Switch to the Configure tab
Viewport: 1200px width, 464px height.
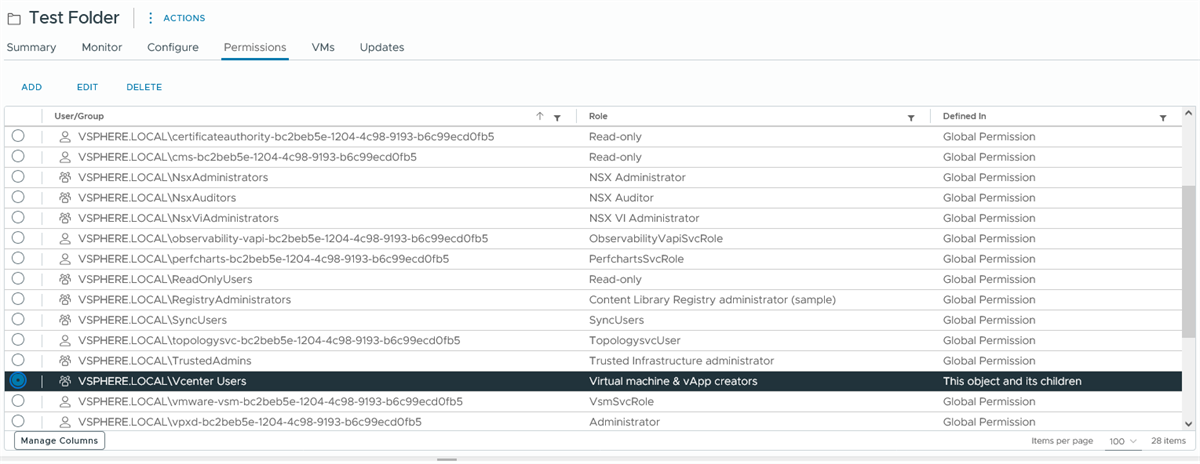pyautogui.click(x=173, y=47)
